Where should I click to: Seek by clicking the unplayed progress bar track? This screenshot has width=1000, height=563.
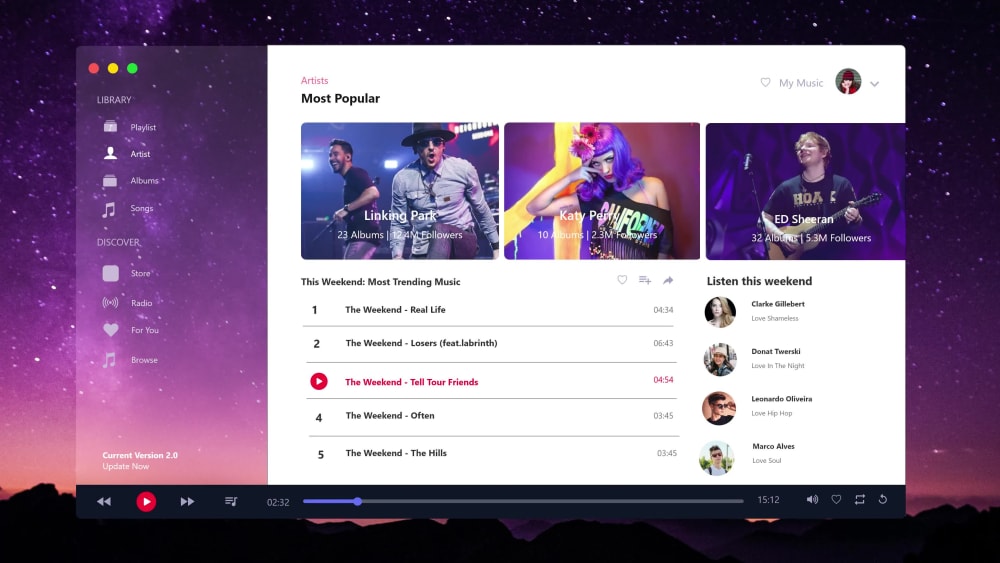point(552,501)
